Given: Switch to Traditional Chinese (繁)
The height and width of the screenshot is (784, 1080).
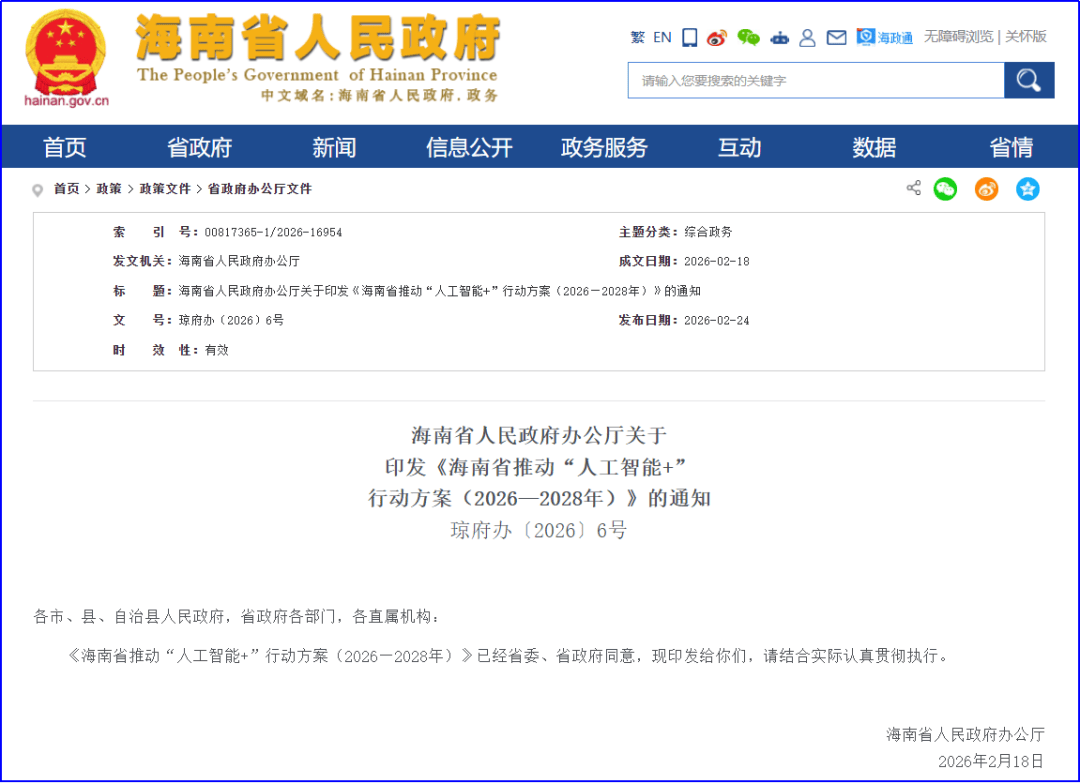Looking at the screenshot, I should coord(638,38).
